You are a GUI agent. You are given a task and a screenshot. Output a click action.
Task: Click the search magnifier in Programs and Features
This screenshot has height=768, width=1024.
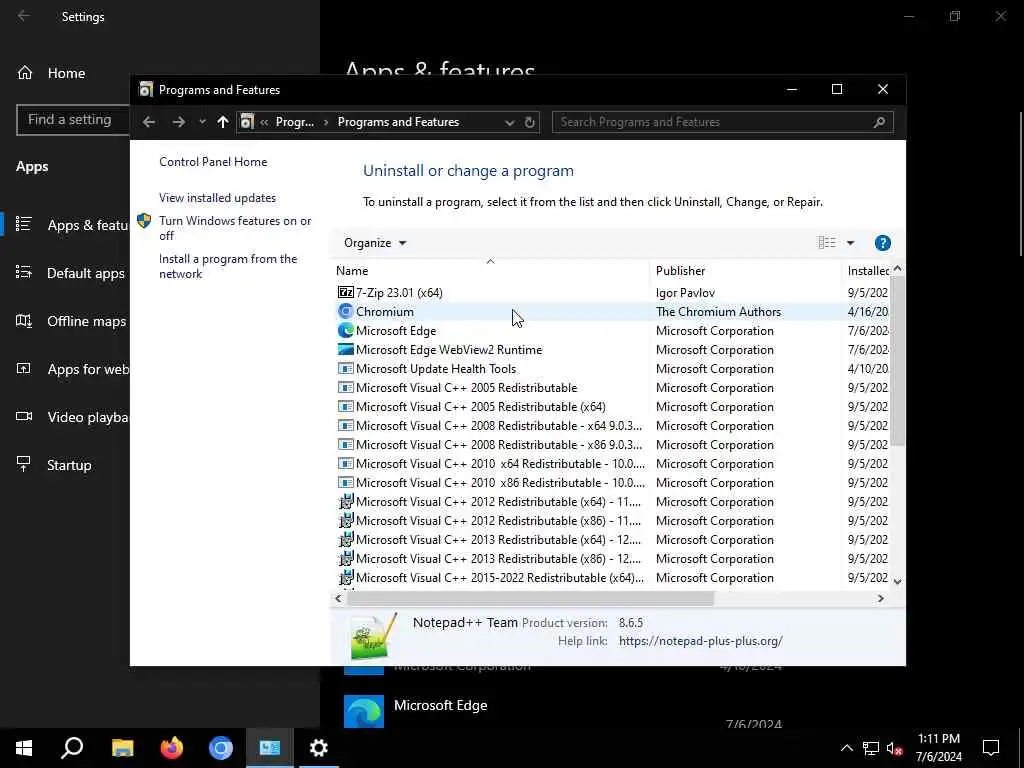[880, 122]
